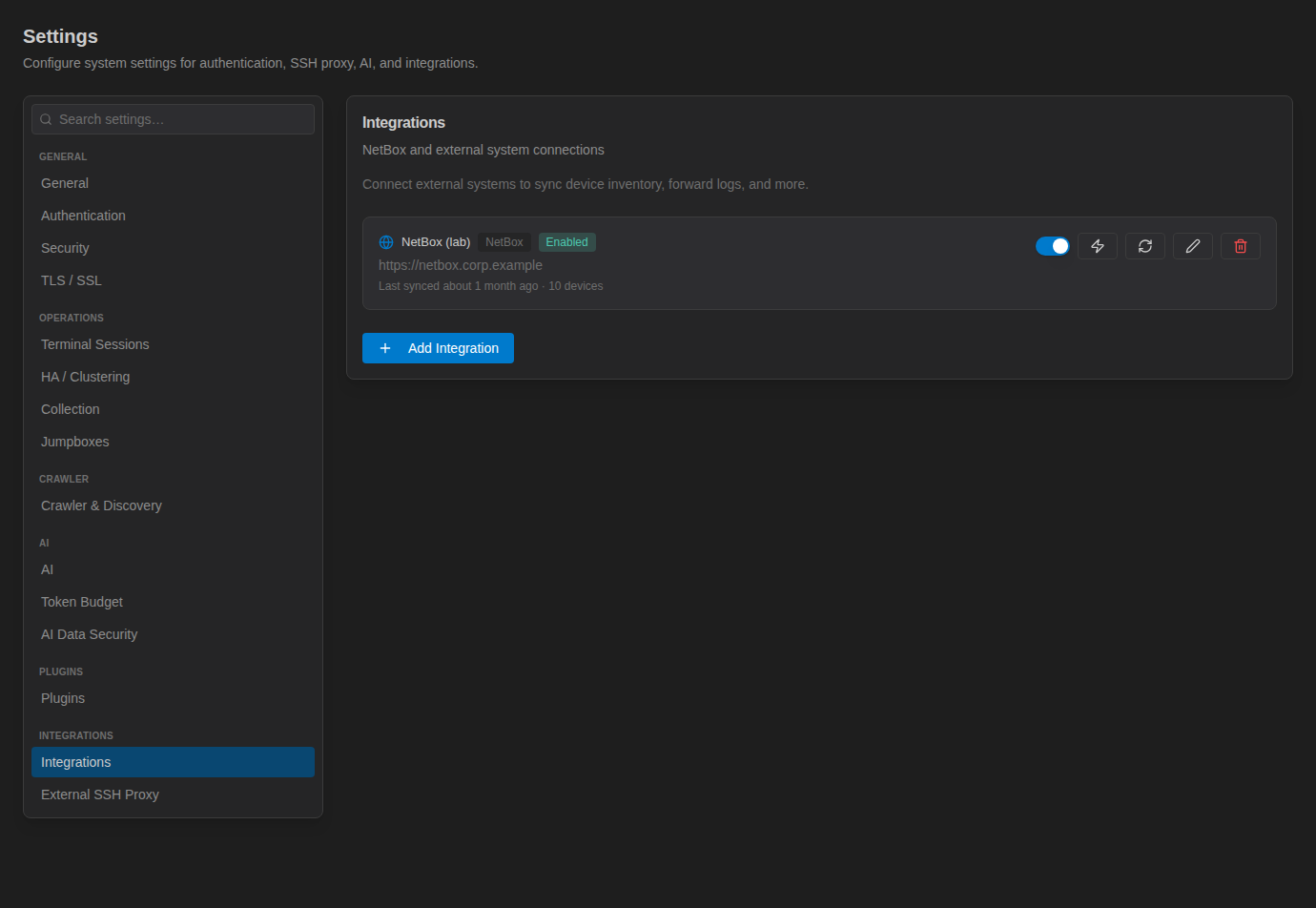Toggle the NetBox (lab) enabled switch
Screen dimensions: 1316x908
coord(1053,246)
